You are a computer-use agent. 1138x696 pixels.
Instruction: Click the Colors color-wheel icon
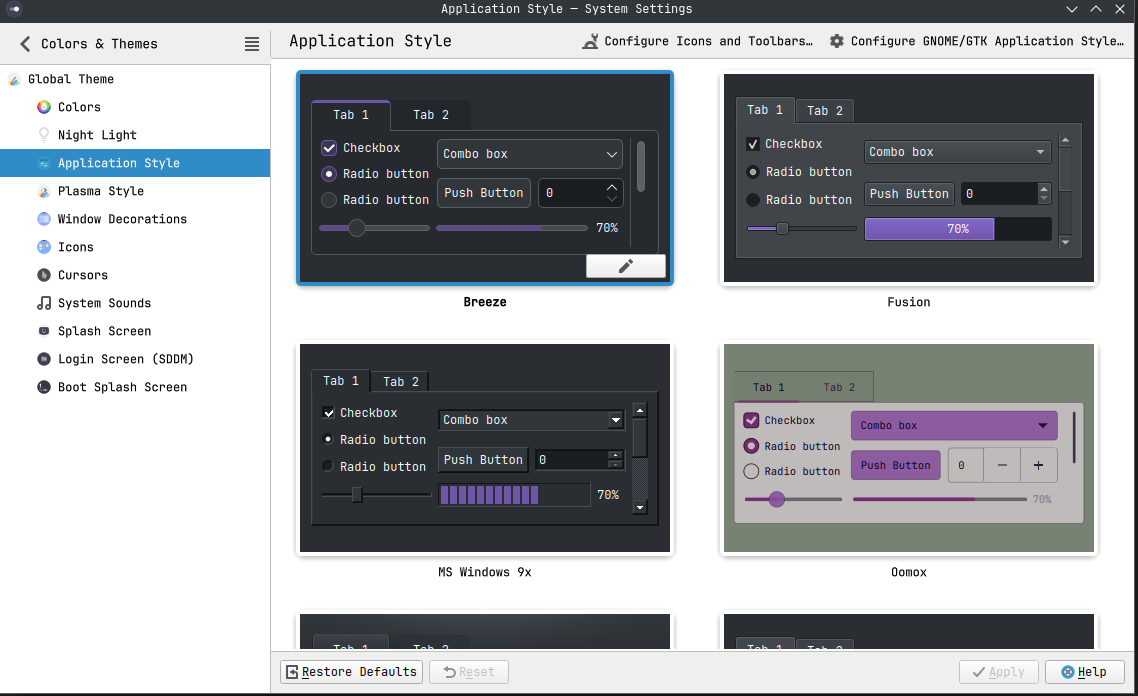(x=44, y=107)
